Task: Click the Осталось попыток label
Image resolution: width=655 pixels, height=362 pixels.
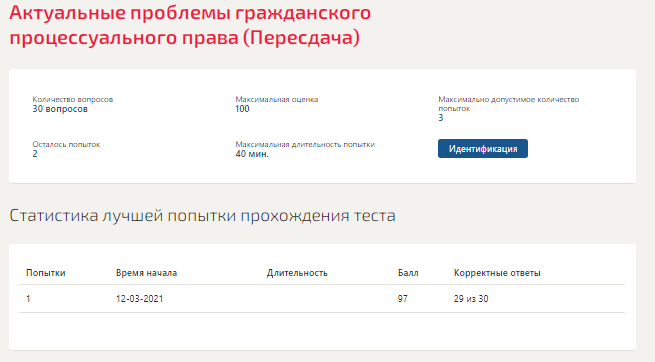Action: point(66,144)
